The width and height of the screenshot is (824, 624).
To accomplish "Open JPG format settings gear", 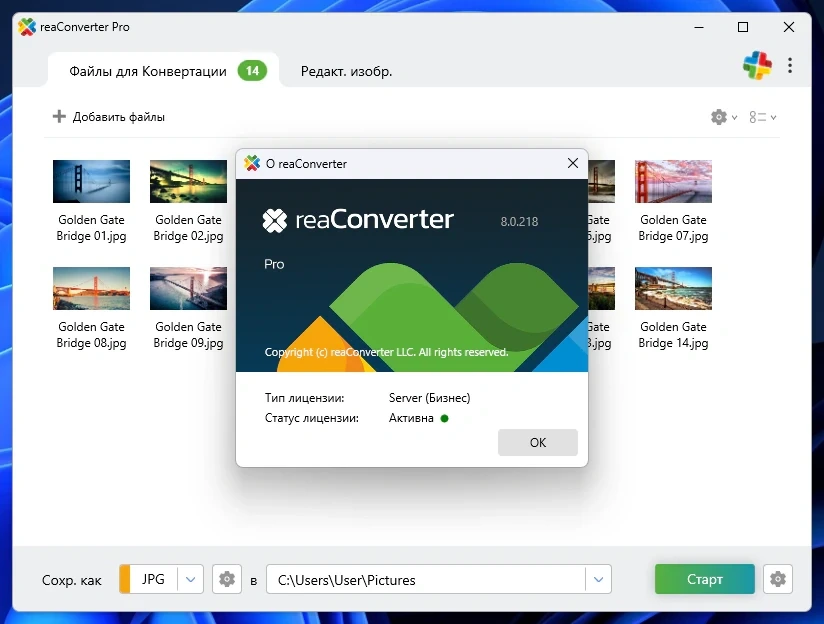I will [x=227, y=579].
